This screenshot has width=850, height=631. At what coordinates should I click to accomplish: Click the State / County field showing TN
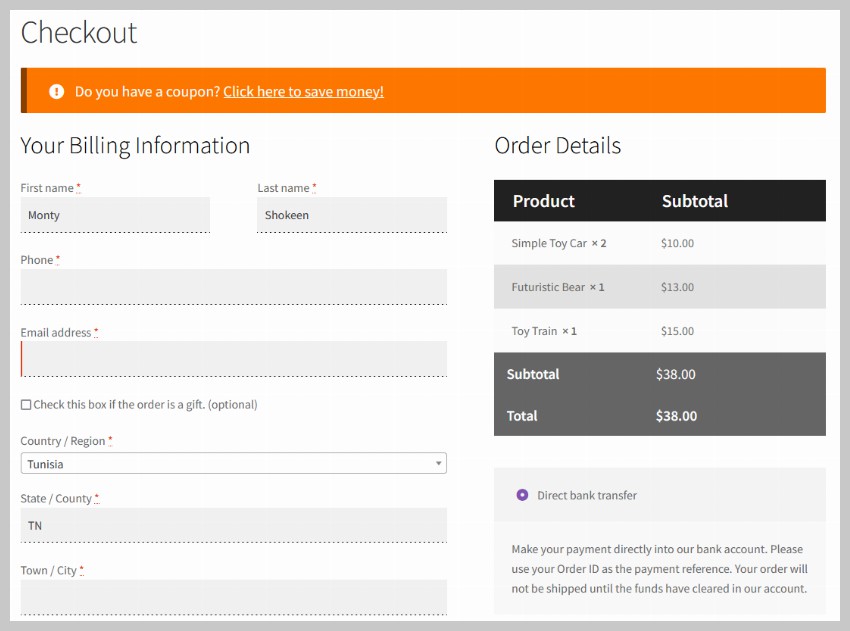click(x=233, y=525)
